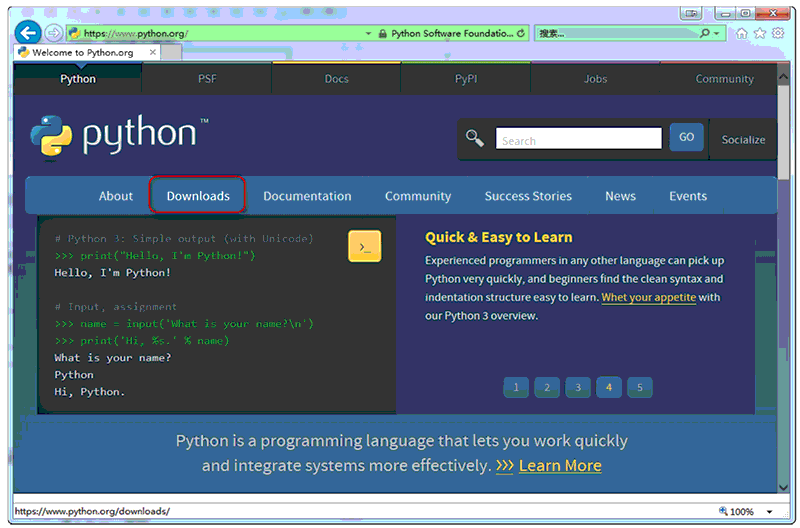Click Downloads in the main menu

click(198, 195)
